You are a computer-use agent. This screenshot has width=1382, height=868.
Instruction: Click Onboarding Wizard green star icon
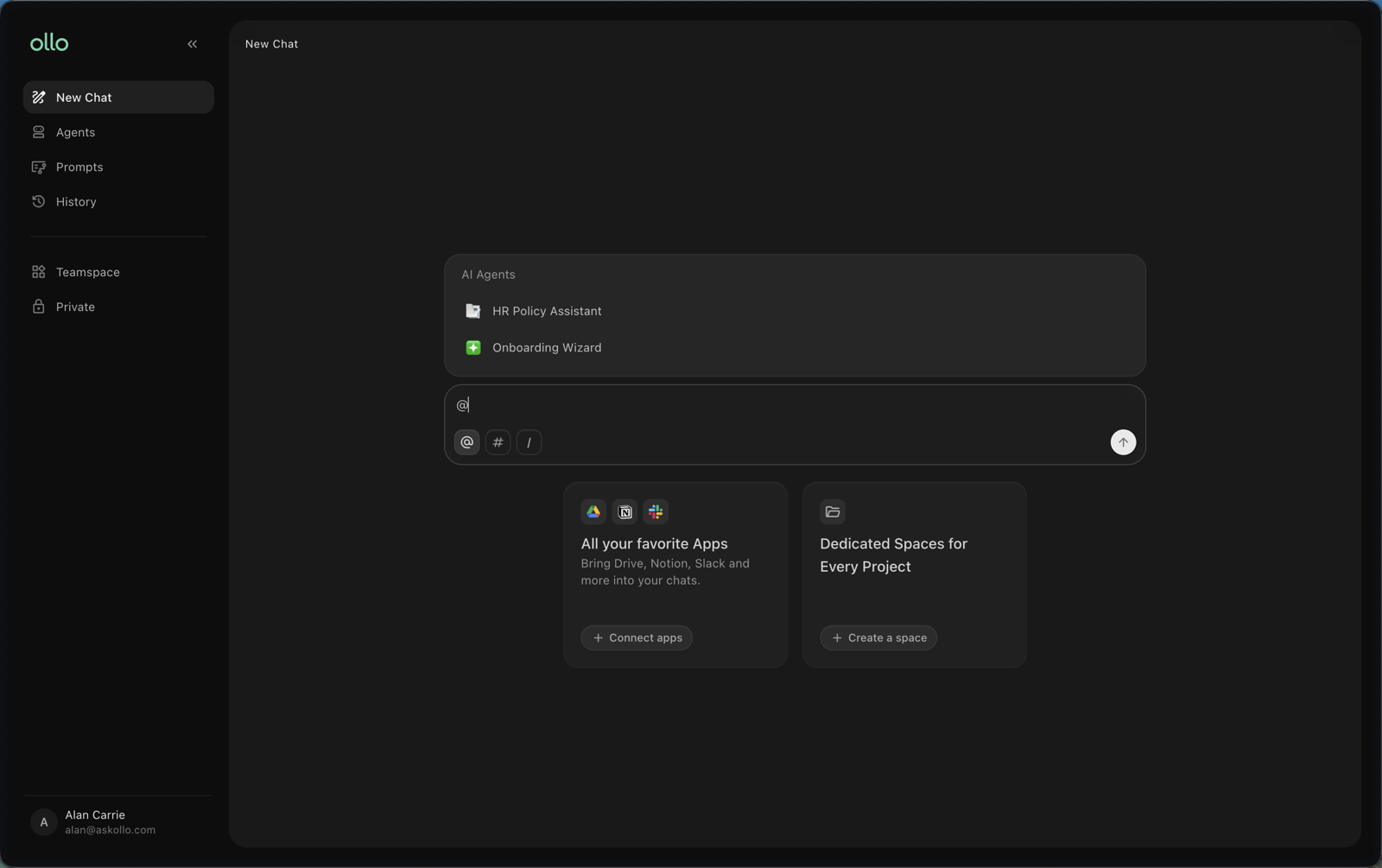(473, 347)
